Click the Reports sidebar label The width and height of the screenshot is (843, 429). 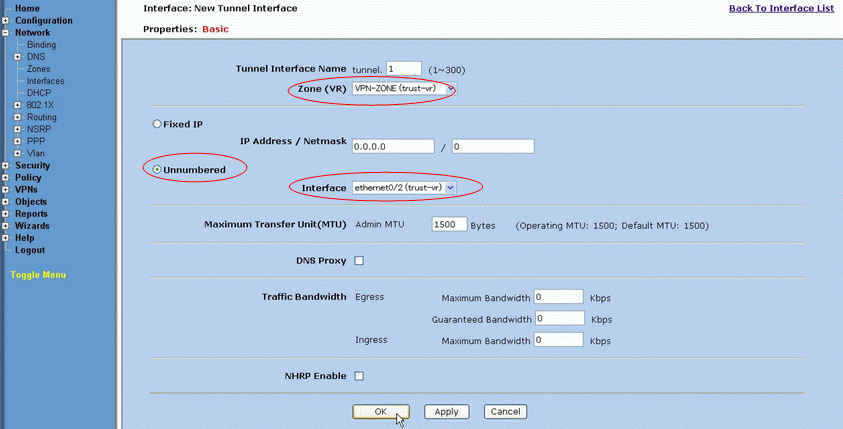(x=31, y=214)
